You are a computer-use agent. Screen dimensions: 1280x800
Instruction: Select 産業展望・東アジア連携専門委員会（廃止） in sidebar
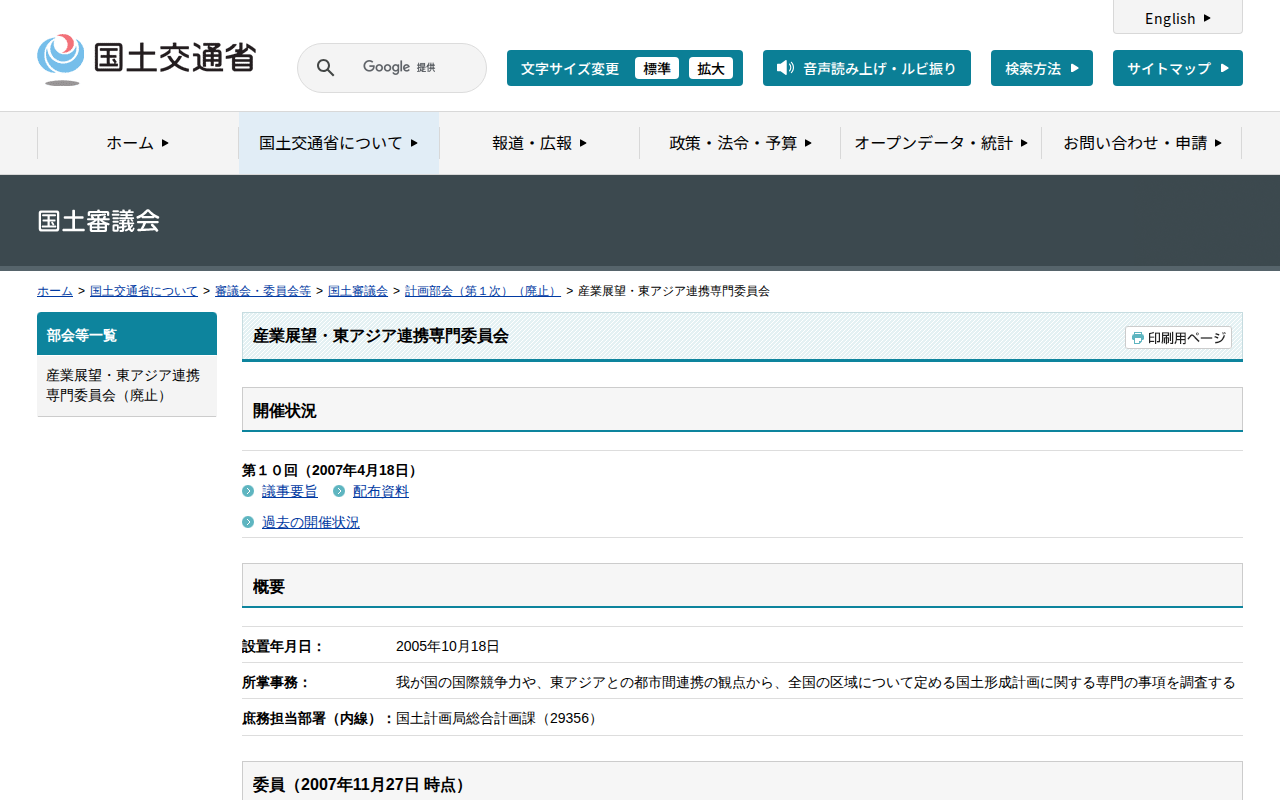123,385
